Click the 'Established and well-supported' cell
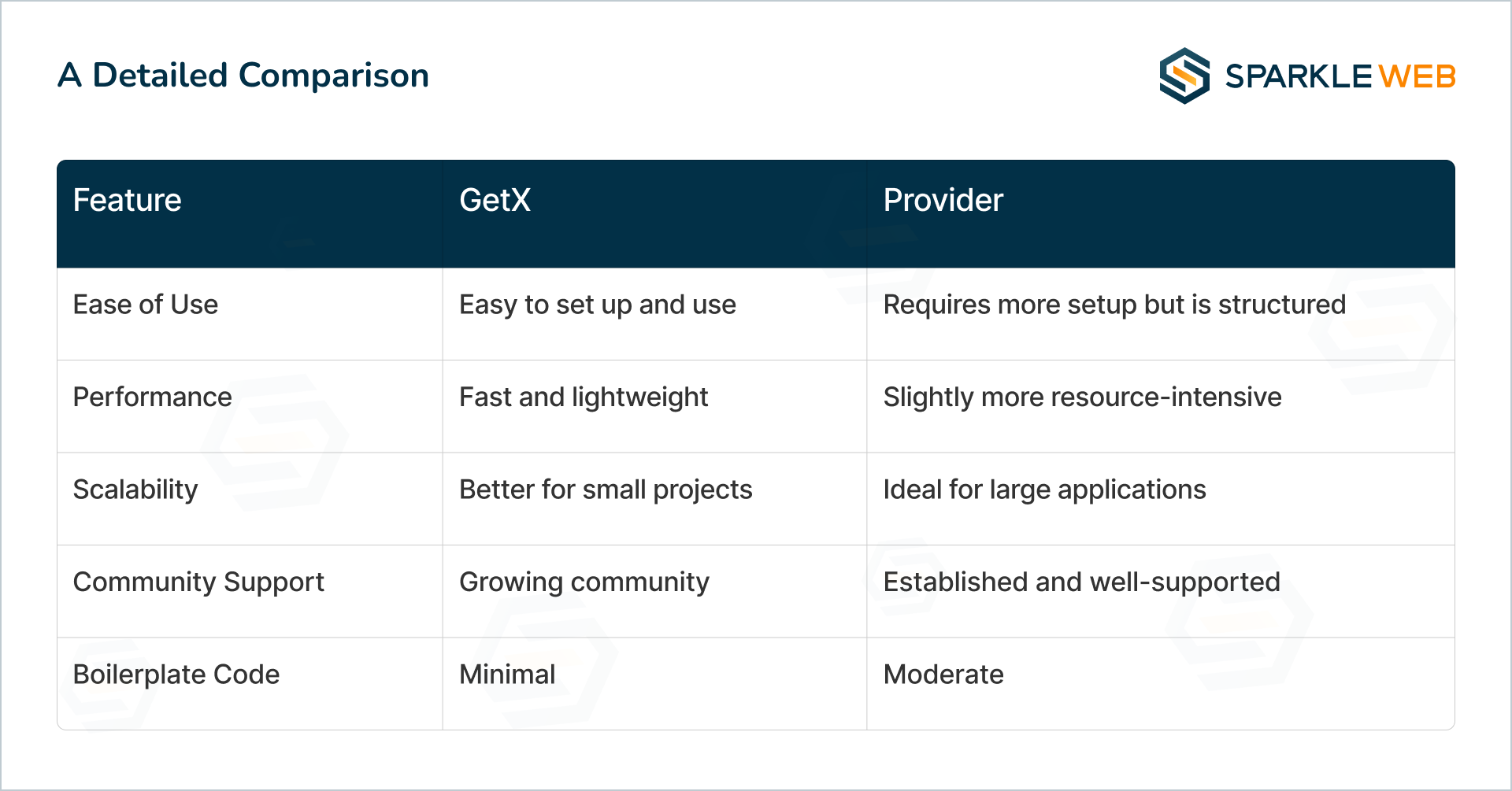The image size is (1512, 791). (x=1081, y=582)
